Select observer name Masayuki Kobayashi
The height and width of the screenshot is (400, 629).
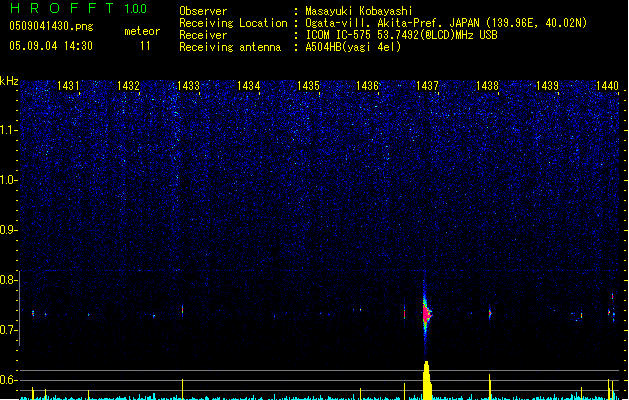point(359,11)
